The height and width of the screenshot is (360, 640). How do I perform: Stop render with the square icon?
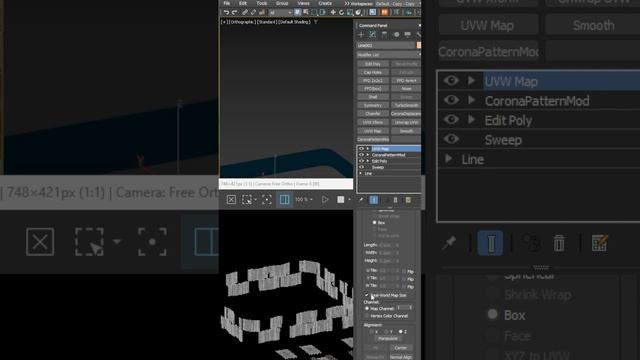click(341, 200)
